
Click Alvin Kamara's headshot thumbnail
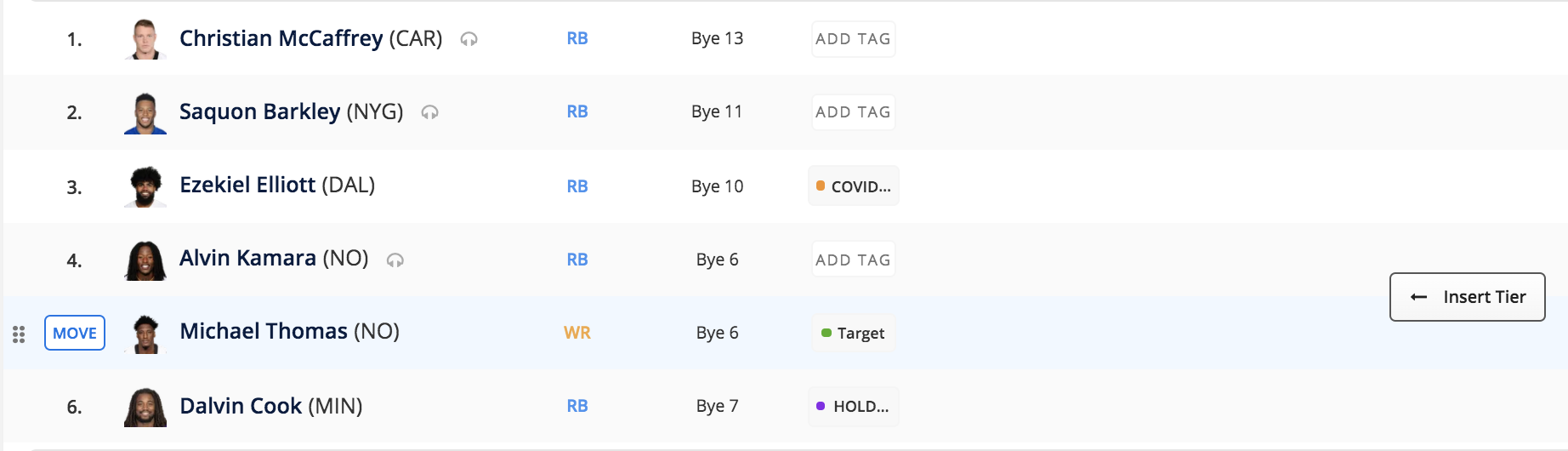[145, 260]
